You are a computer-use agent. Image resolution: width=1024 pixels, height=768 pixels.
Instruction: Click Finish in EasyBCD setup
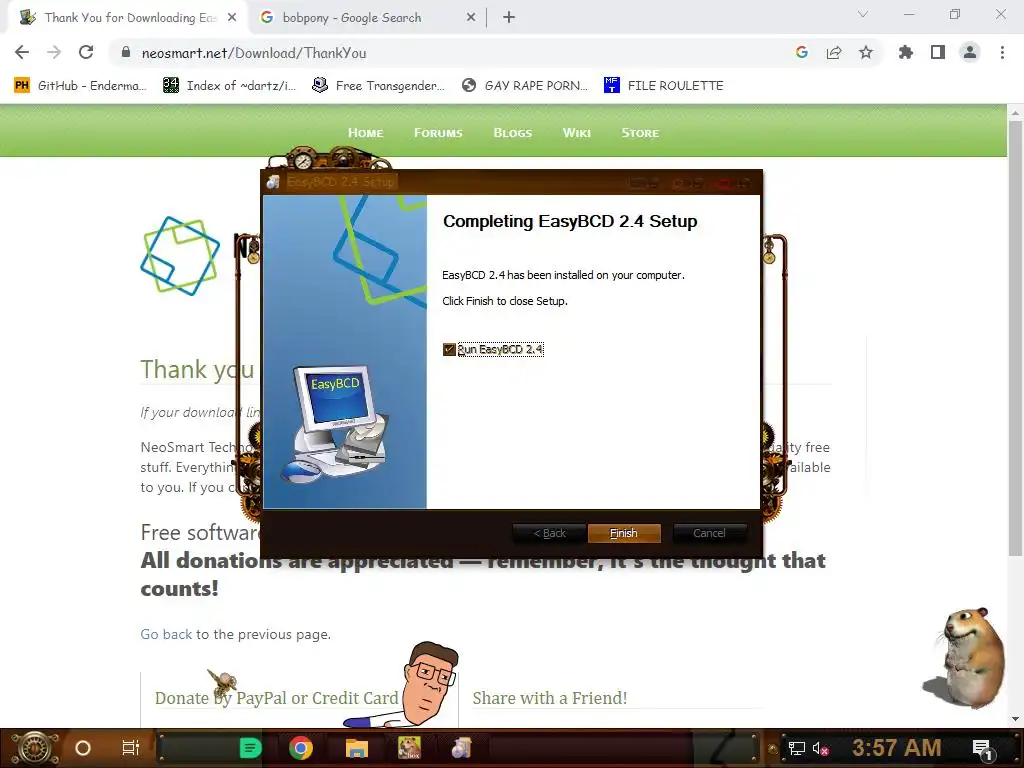click(x=624, y=533)
